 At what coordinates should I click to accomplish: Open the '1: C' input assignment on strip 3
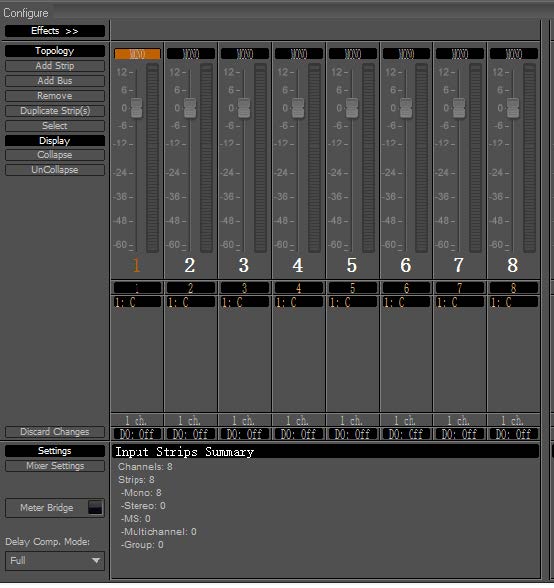coord(245,302)
